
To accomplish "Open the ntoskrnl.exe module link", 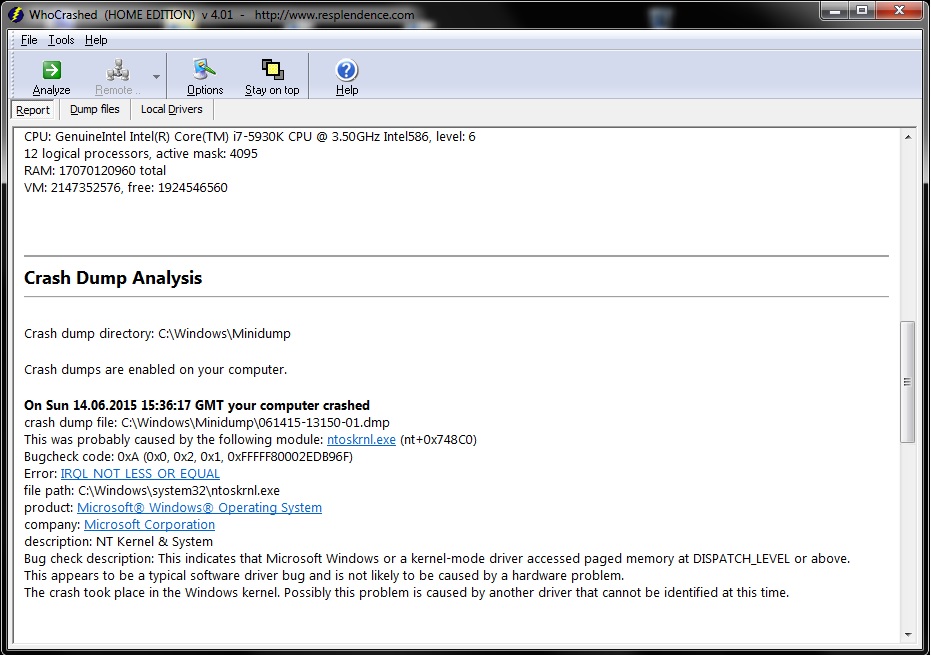I will coord(361,439).
